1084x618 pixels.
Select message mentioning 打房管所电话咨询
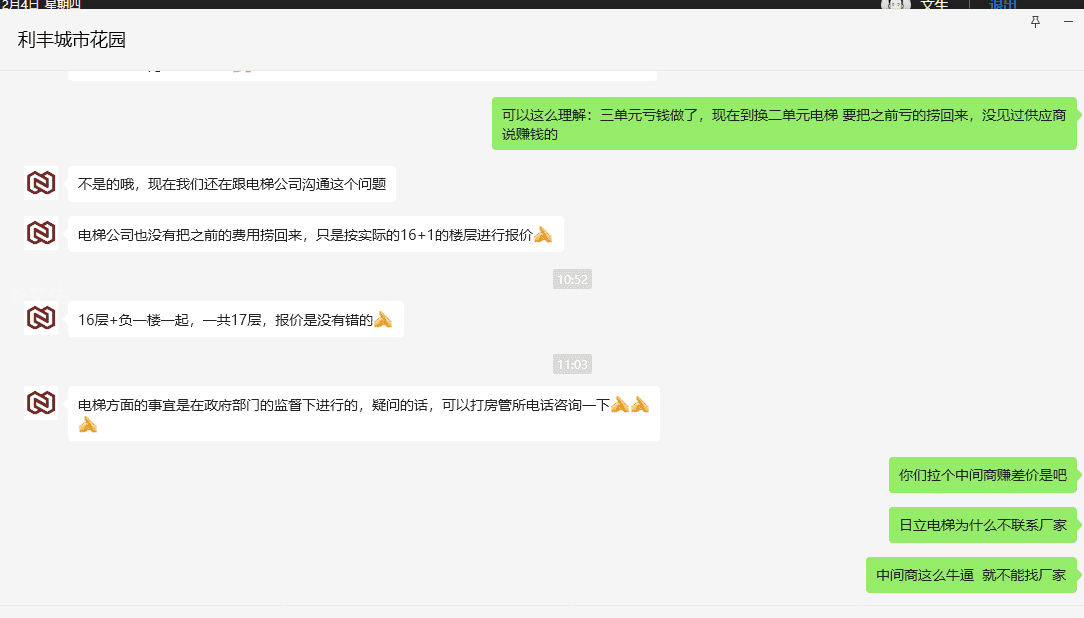pyautogui.click(x=363, y=413)
